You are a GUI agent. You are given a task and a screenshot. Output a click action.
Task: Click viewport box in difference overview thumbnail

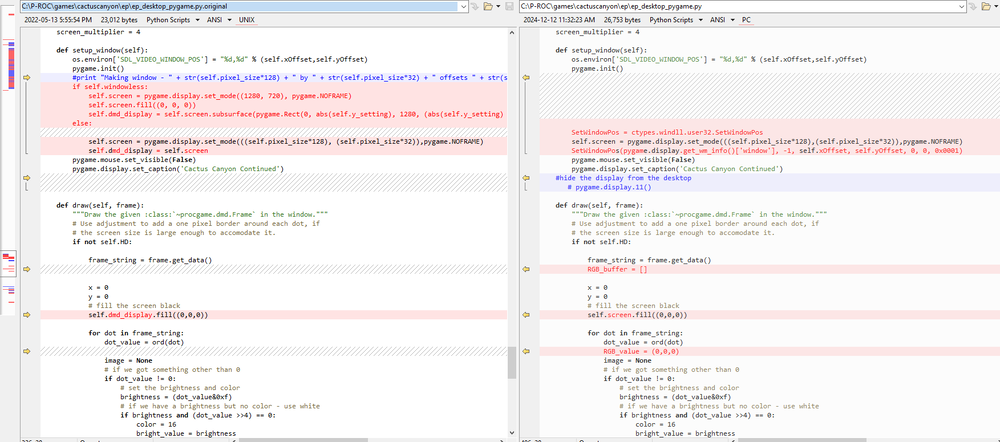coord(9,263)
